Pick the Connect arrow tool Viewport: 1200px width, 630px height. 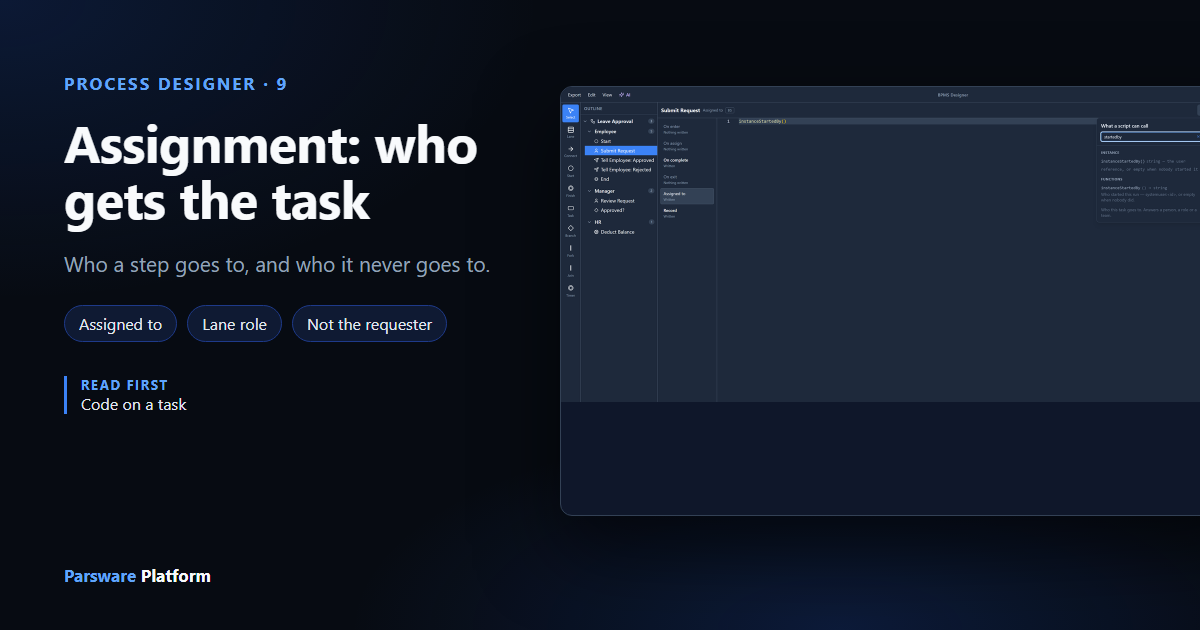(x=570, y=152)
